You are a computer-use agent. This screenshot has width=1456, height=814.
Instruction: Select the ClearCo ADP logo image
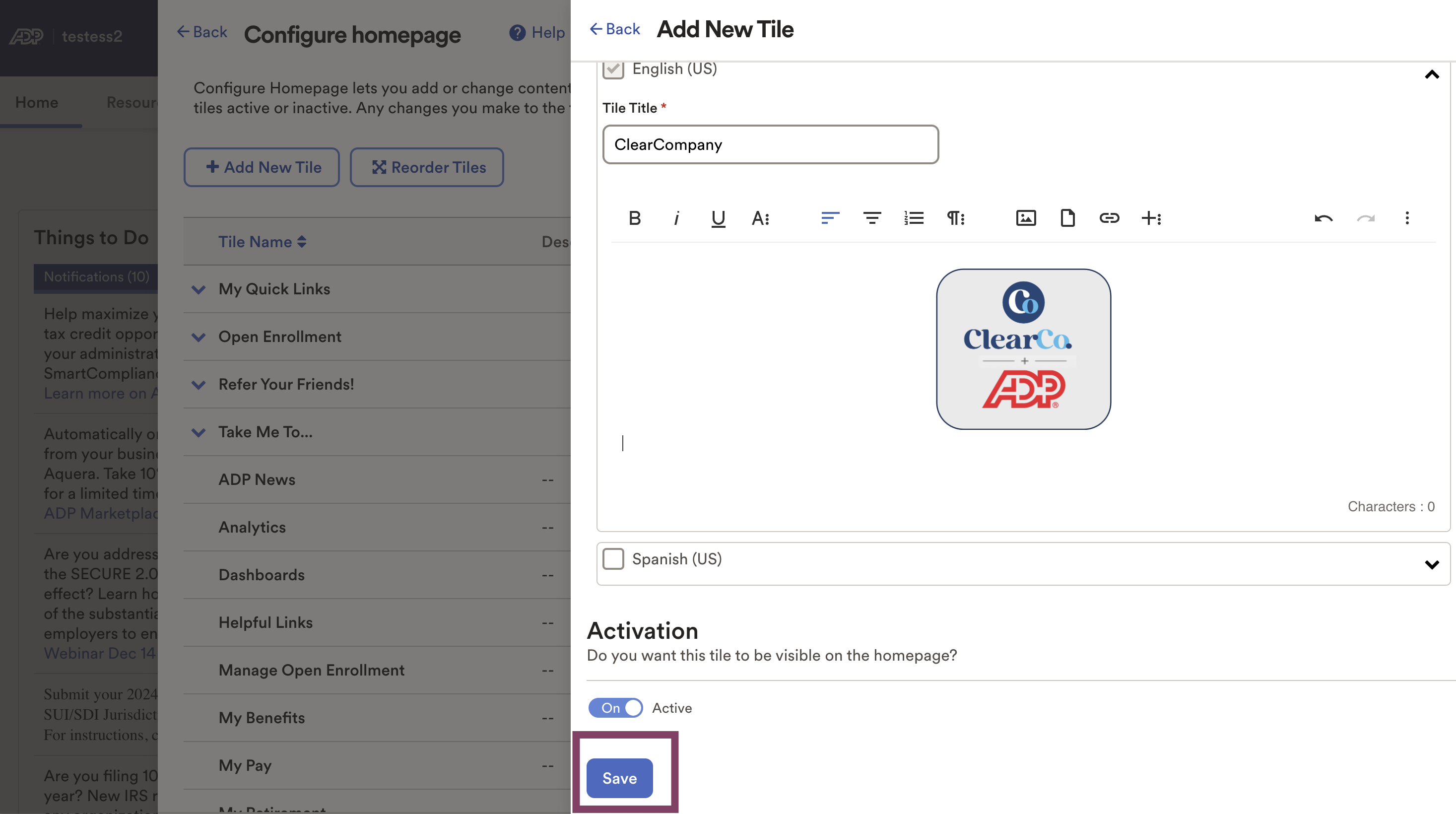point(1023,349)
